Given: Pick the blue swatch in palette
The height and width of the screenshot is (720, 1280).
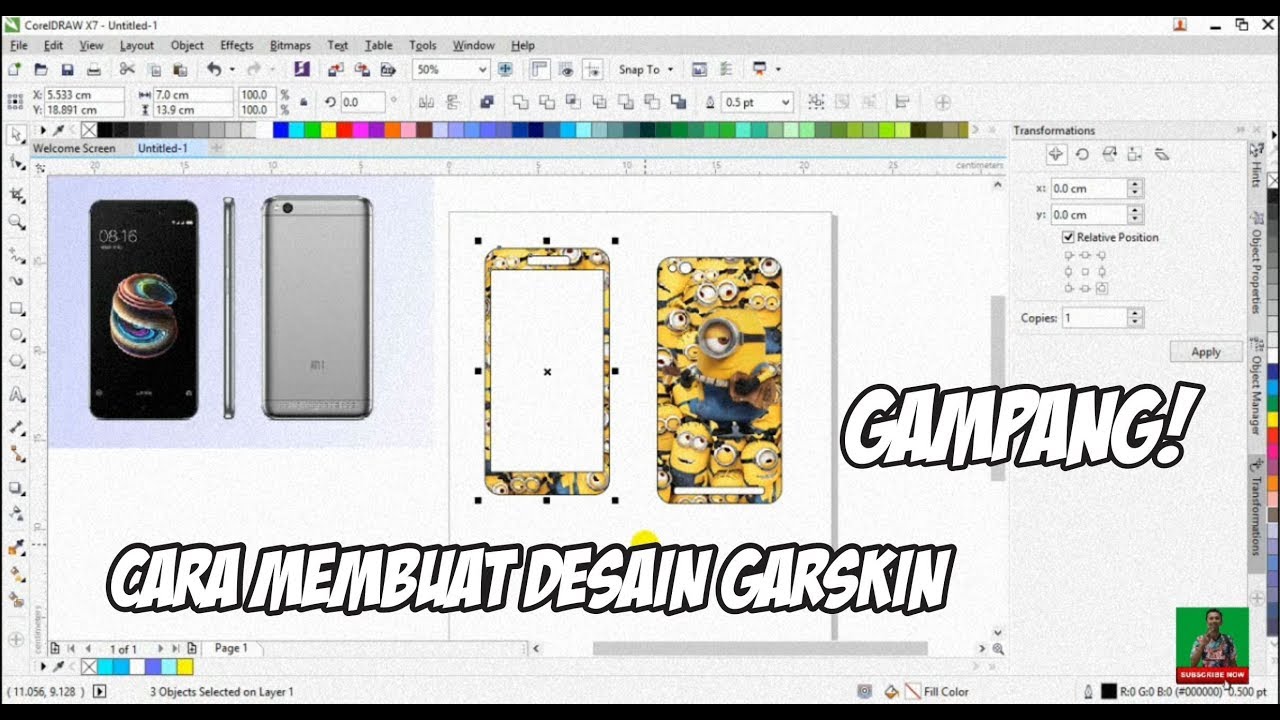Looking at the screenshot, I should 281,130.
